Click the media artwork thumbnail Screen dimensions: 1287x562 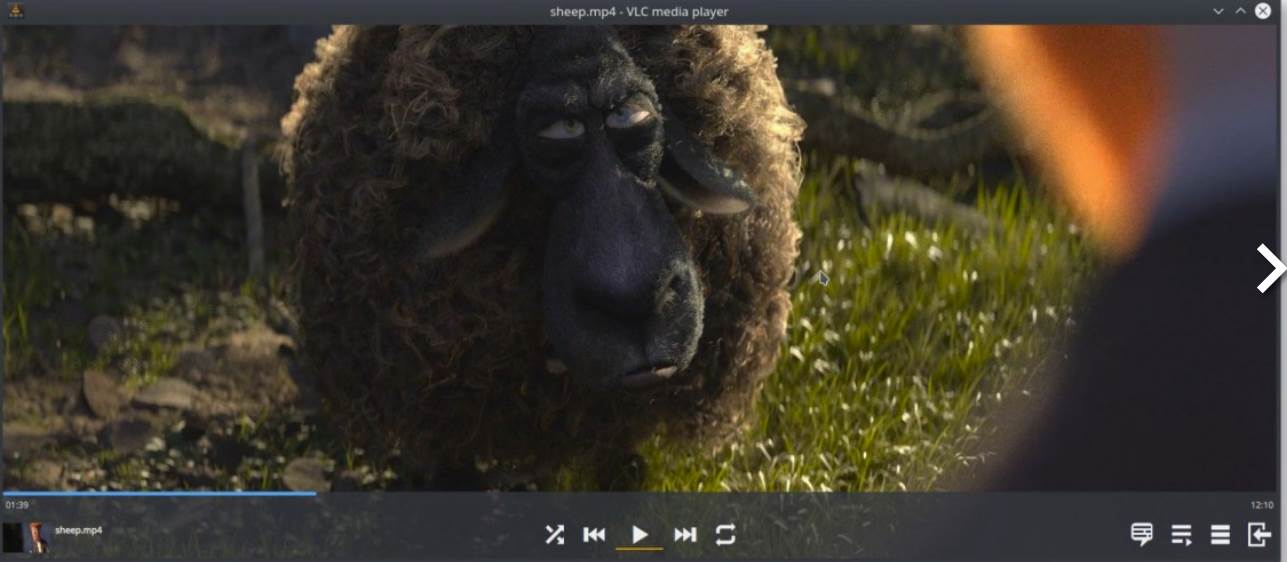tap(25, 537)
